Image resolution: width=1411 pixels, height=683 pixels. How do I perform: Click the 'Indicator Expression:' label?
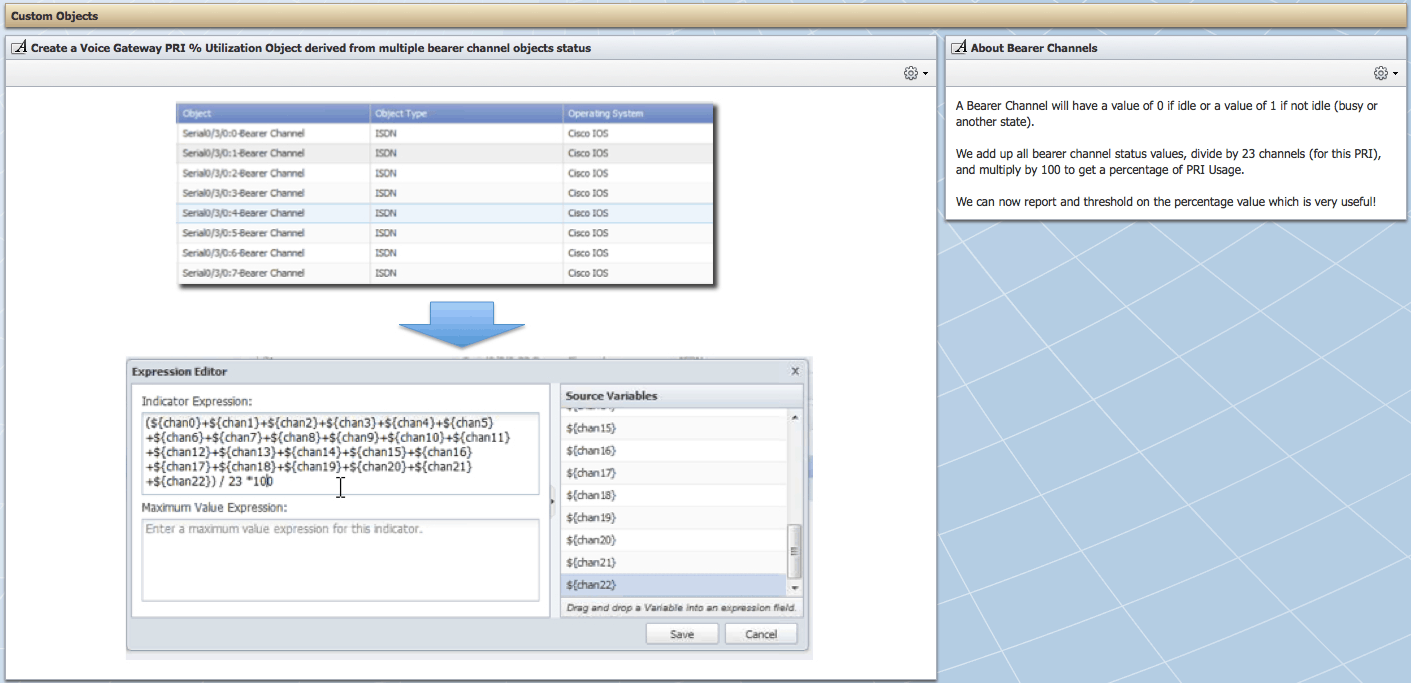click(197, 401)
